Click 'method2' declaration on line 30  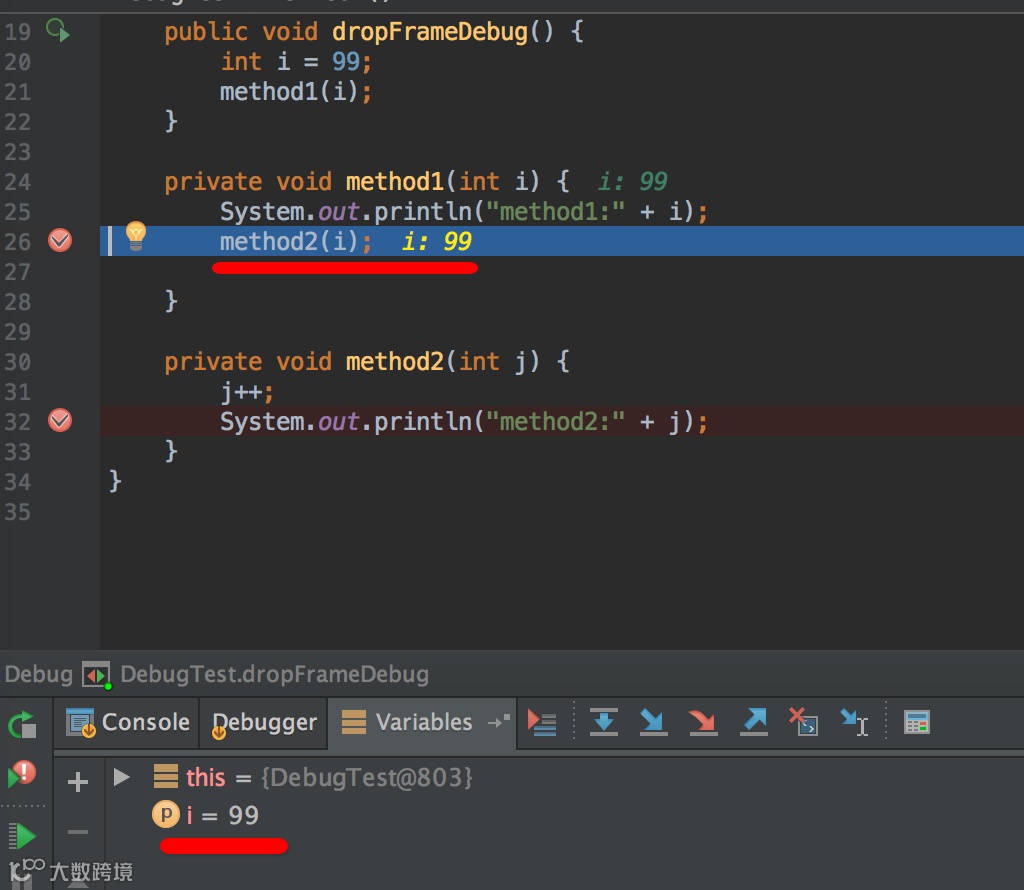click(394, 362)
